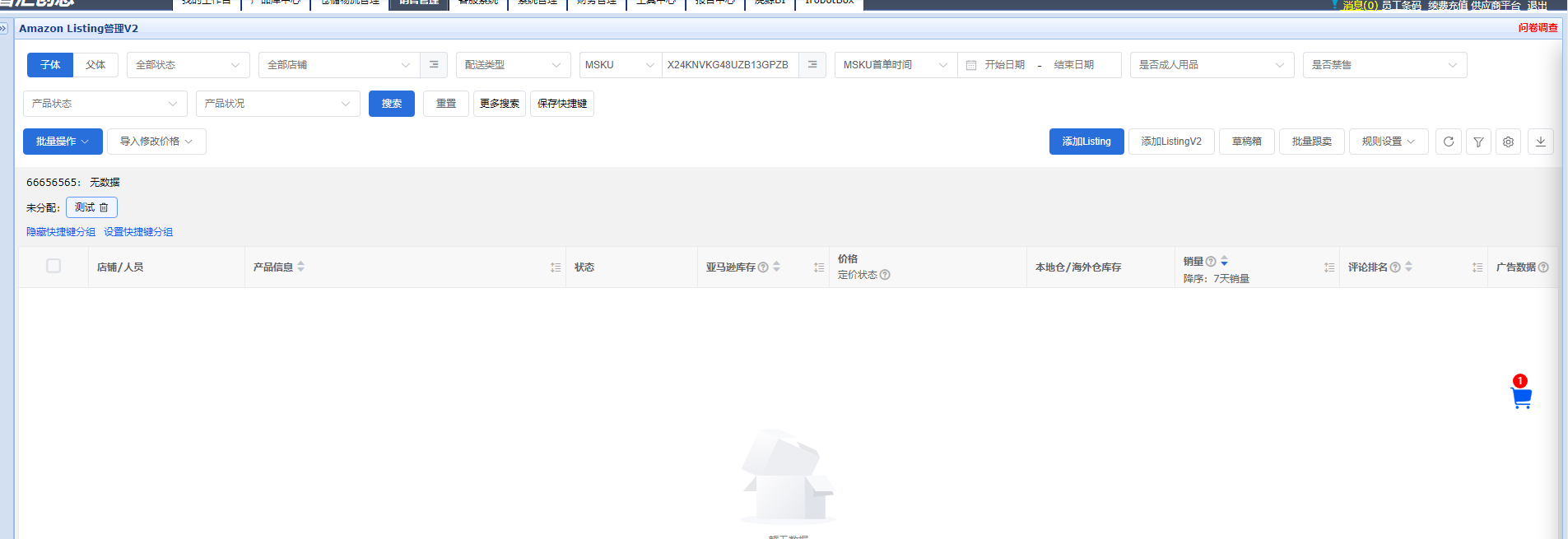Check the select-all table checkbox
The image size is (1568, 539).
tap(54, 266)
